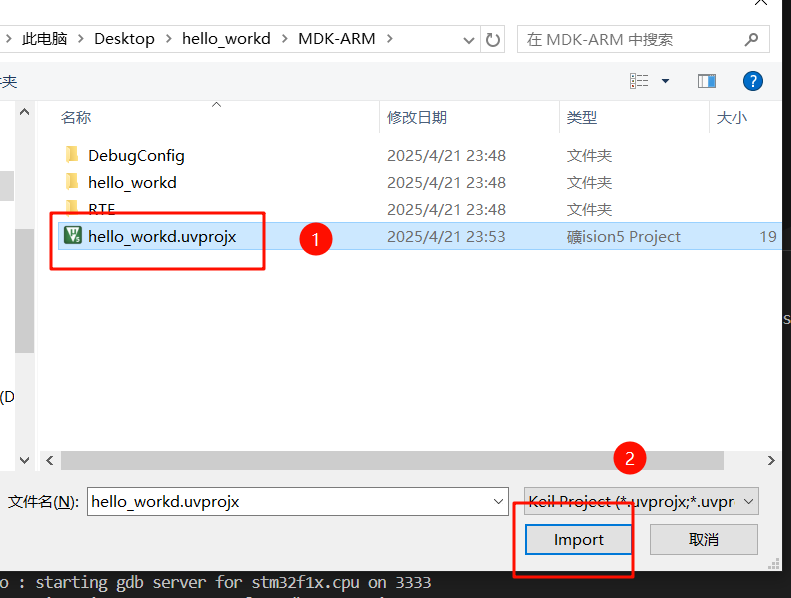The width and height of the screenshot is (791, 598).
Task: Sort by the 修改日期 column header
Action: click(x=417, y=118)
